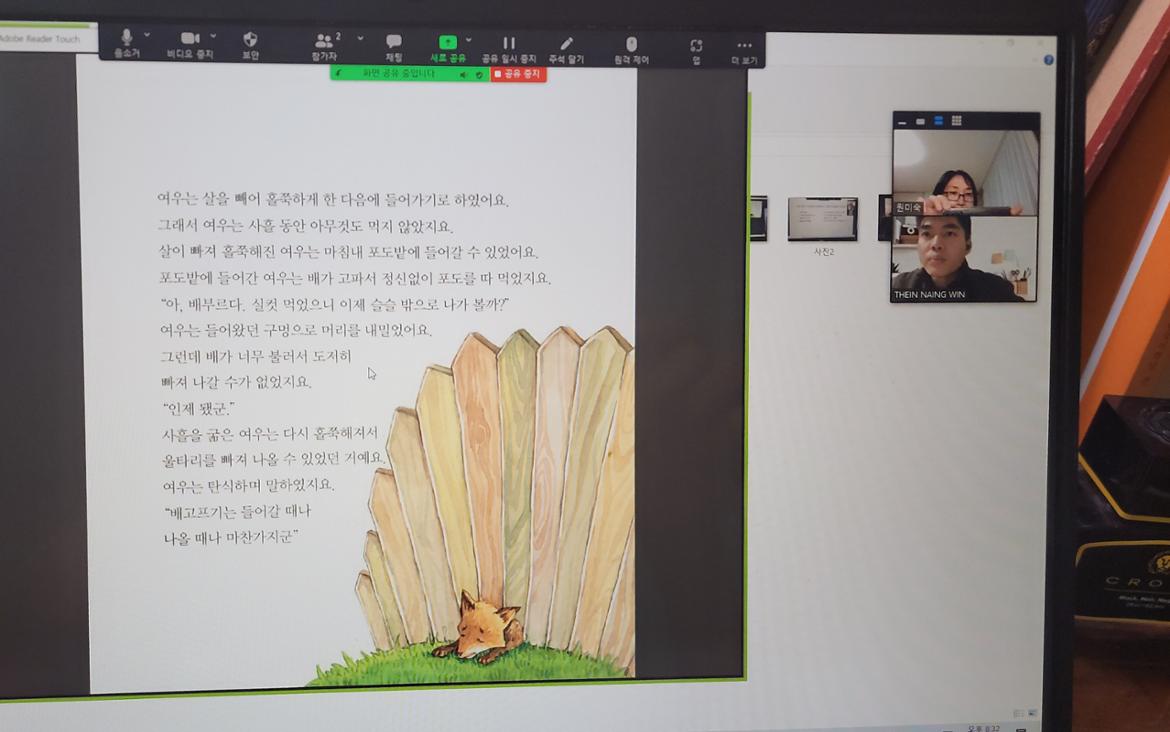Click speaker icon in green sharing bar
The image size is (1170, 732).
463,75
